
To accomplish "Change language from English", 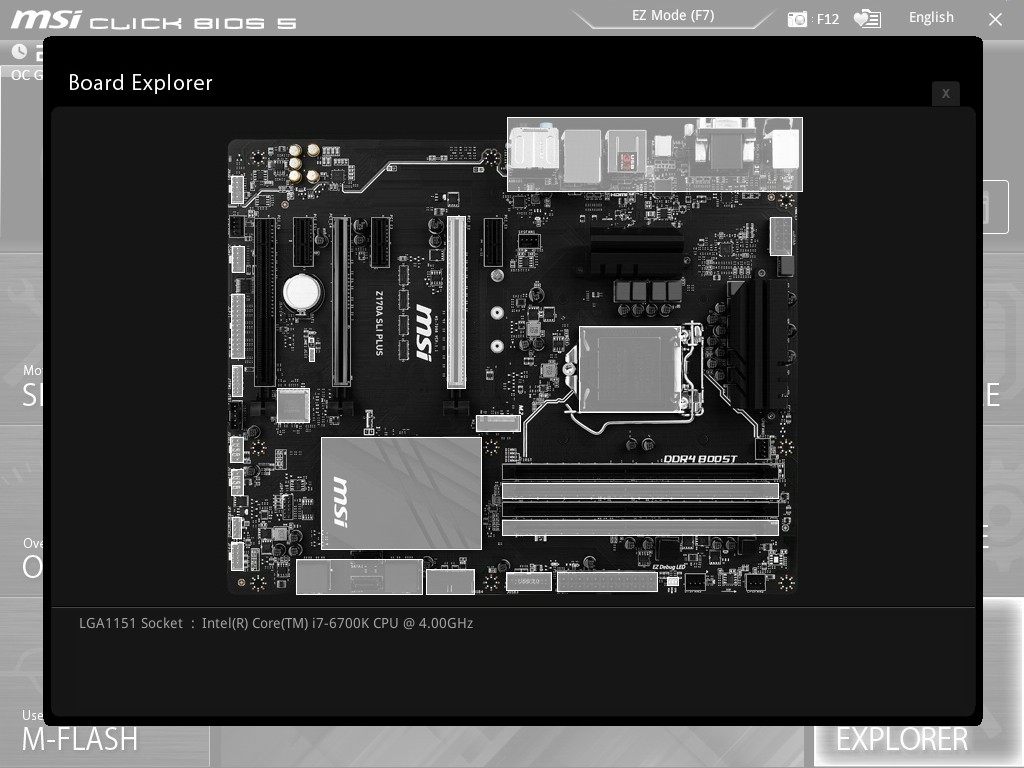I will 931,18.
